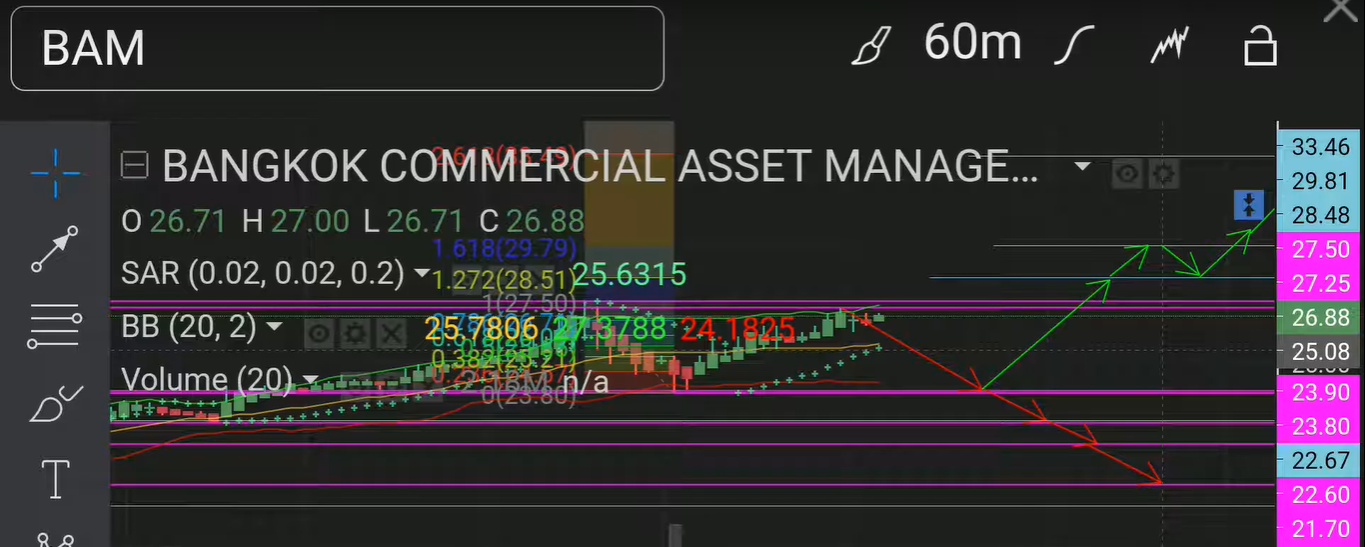Click the magenta 23.90 price label

point(1320,392)
